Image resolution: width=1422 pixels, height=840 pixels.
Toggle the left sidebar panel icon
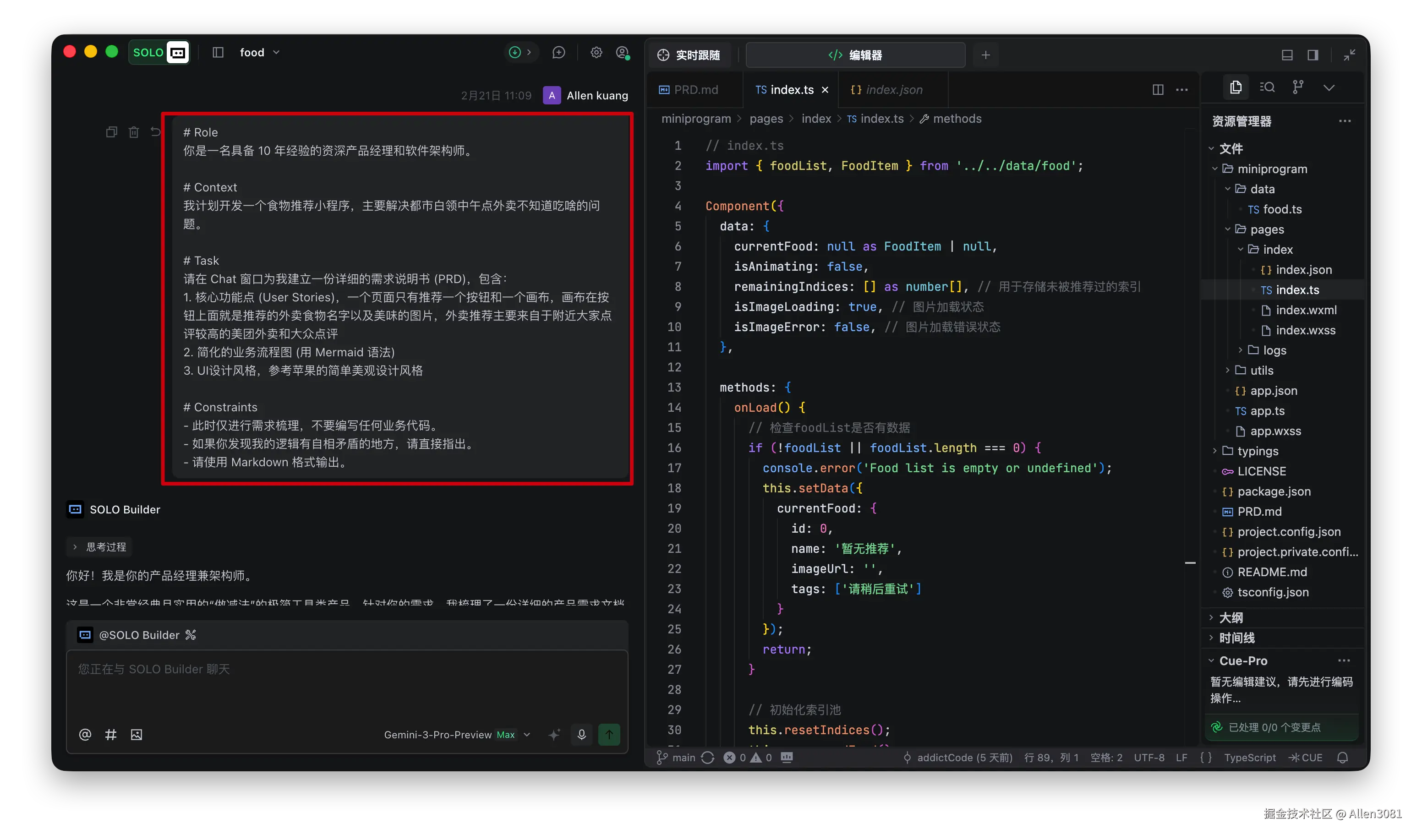pyautogui.click(x=218, y=53)
